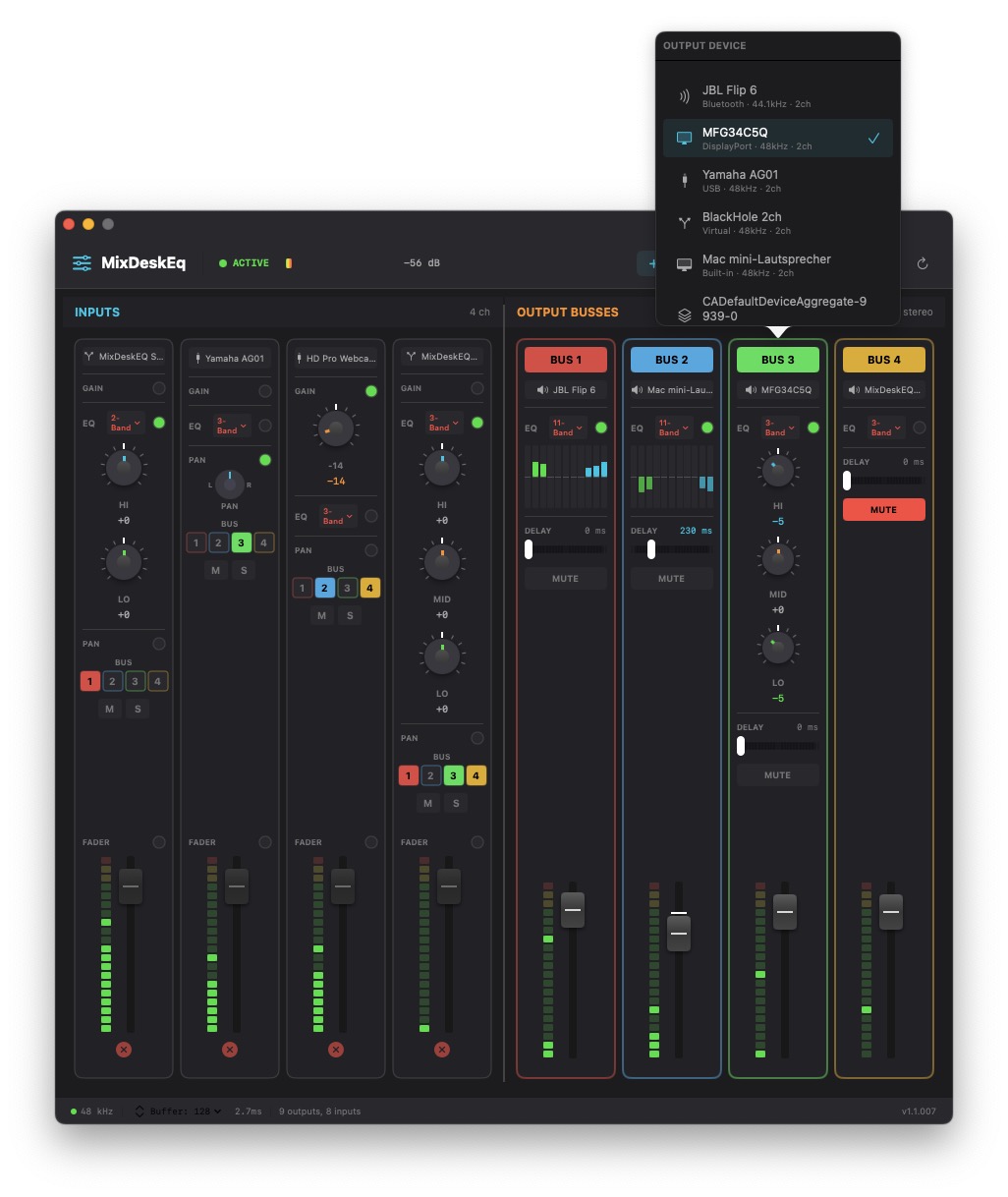The image size is (1008, 1197).
Task: Adjust the 230 ms delay slider on BUS 2
Action: click(650, 548)
